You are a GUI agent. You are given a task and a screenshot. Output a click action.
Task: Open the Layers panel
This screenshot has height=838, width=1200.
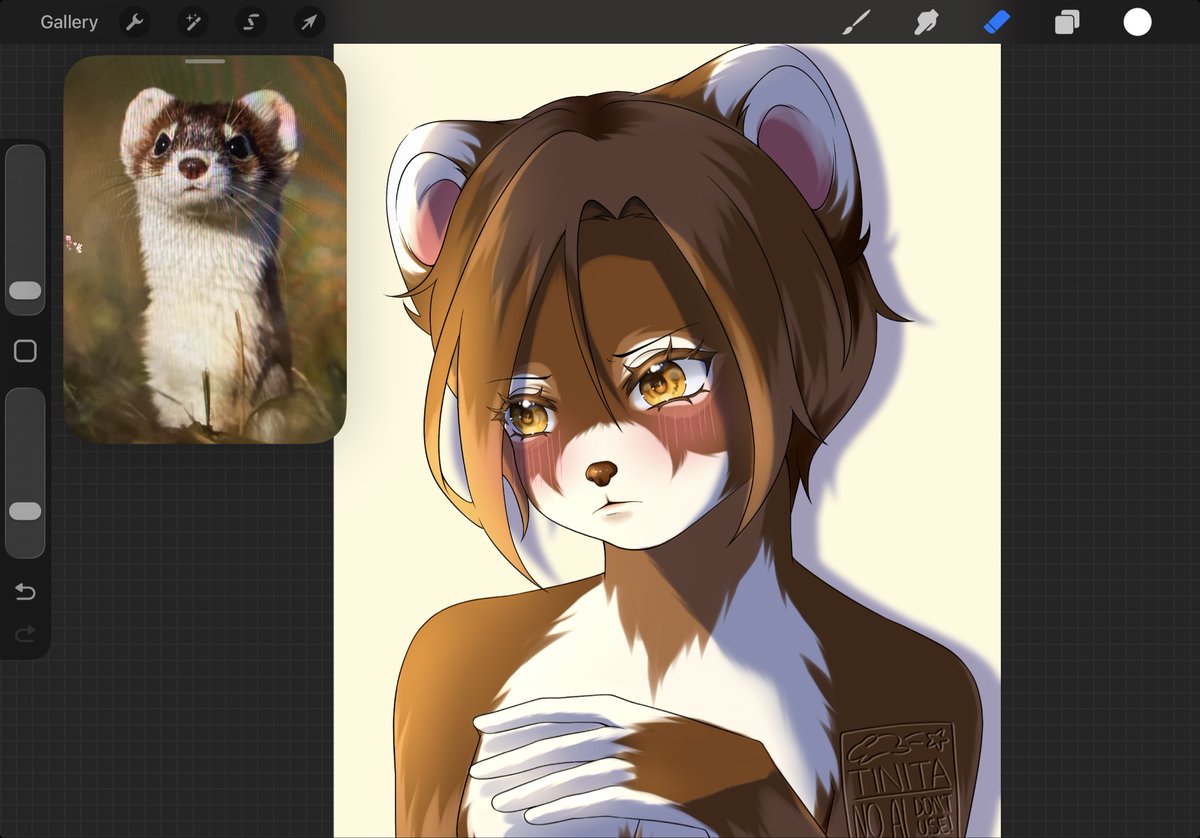(x=1067, y=22)
